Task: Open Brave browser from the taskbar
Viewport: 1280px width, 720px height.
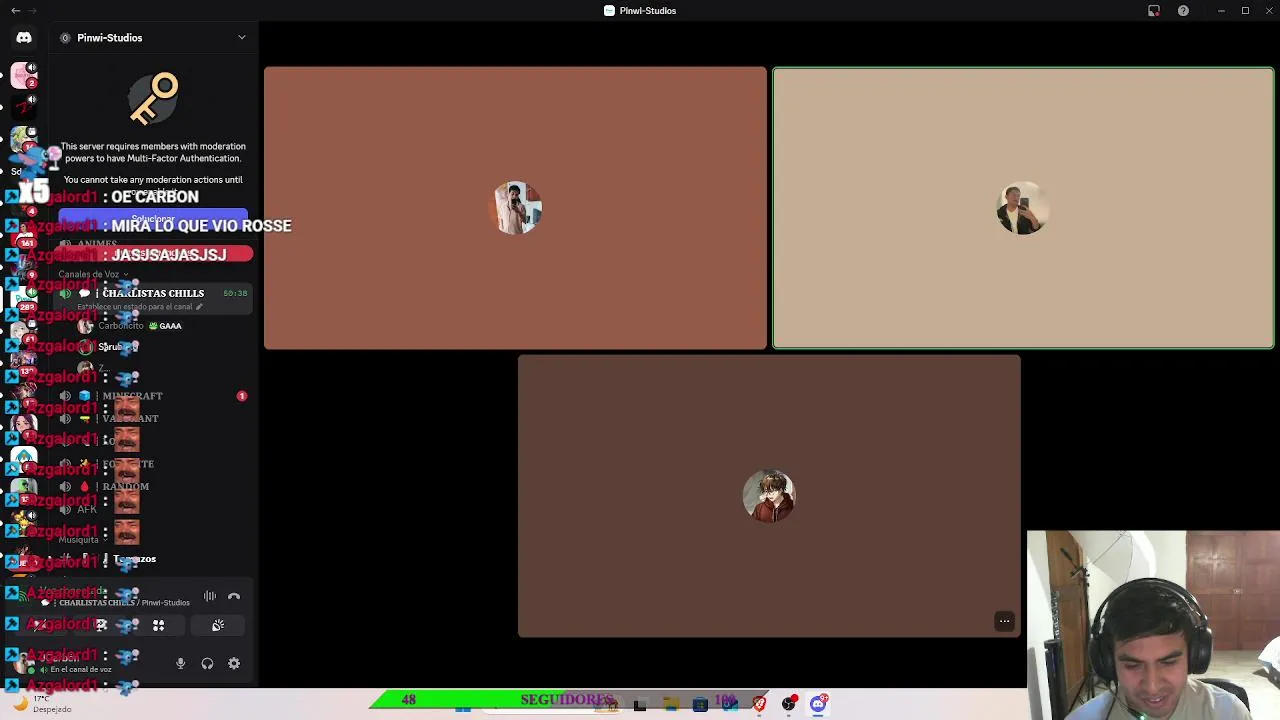Action: [759, 704]
